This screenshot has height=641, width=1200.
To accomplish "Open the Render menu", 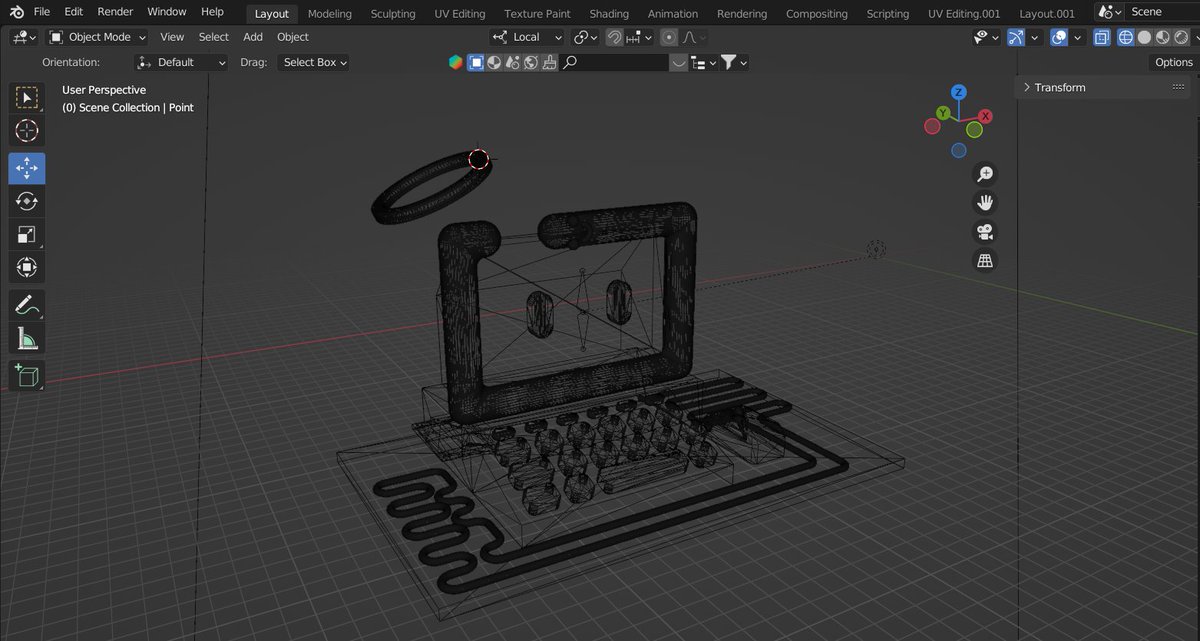I will [x=115, y=12].
